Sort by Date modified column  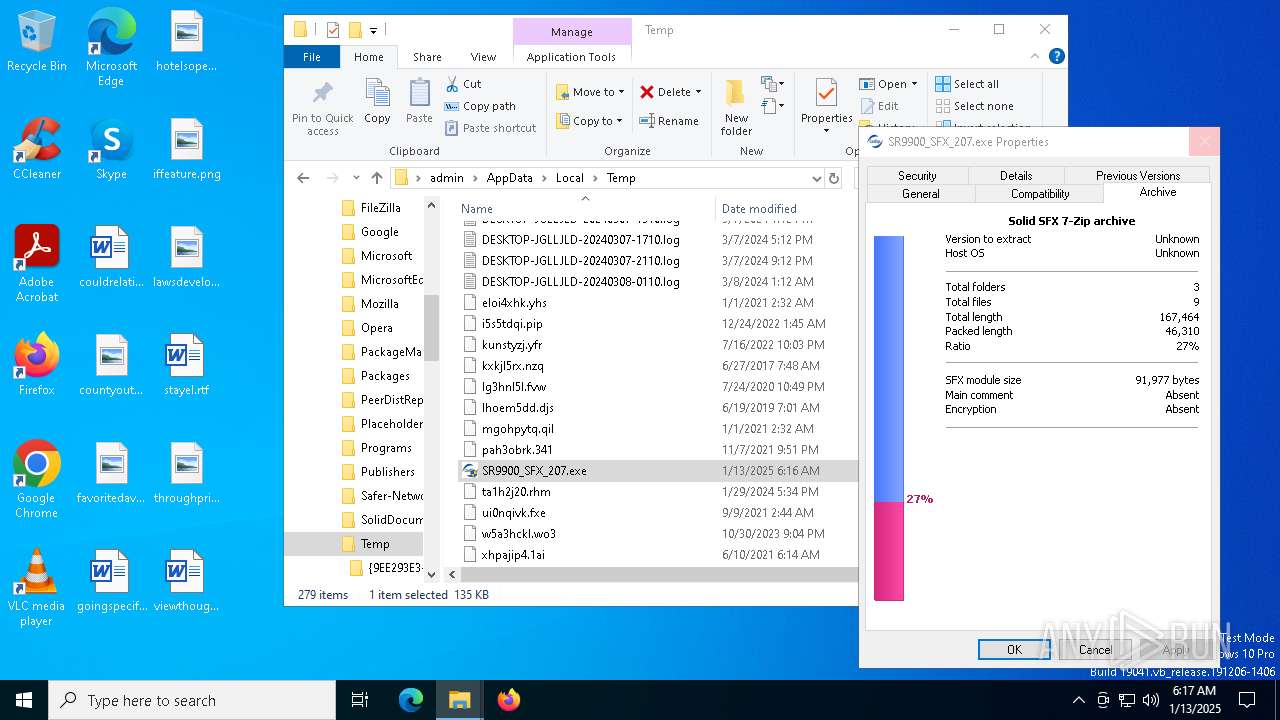[x=759, y=209]
